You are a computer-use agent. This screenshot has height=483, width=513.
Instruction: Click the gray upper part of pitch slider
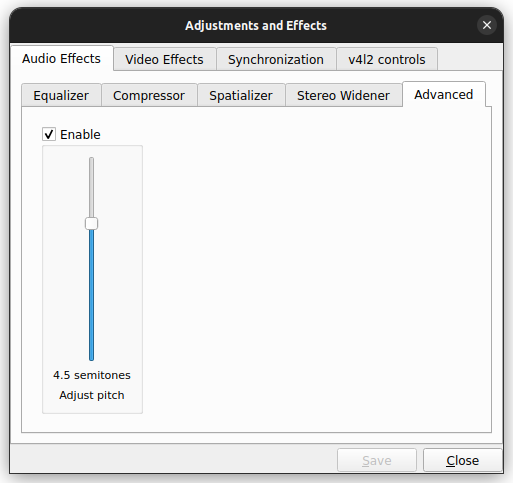click(91, 187)
